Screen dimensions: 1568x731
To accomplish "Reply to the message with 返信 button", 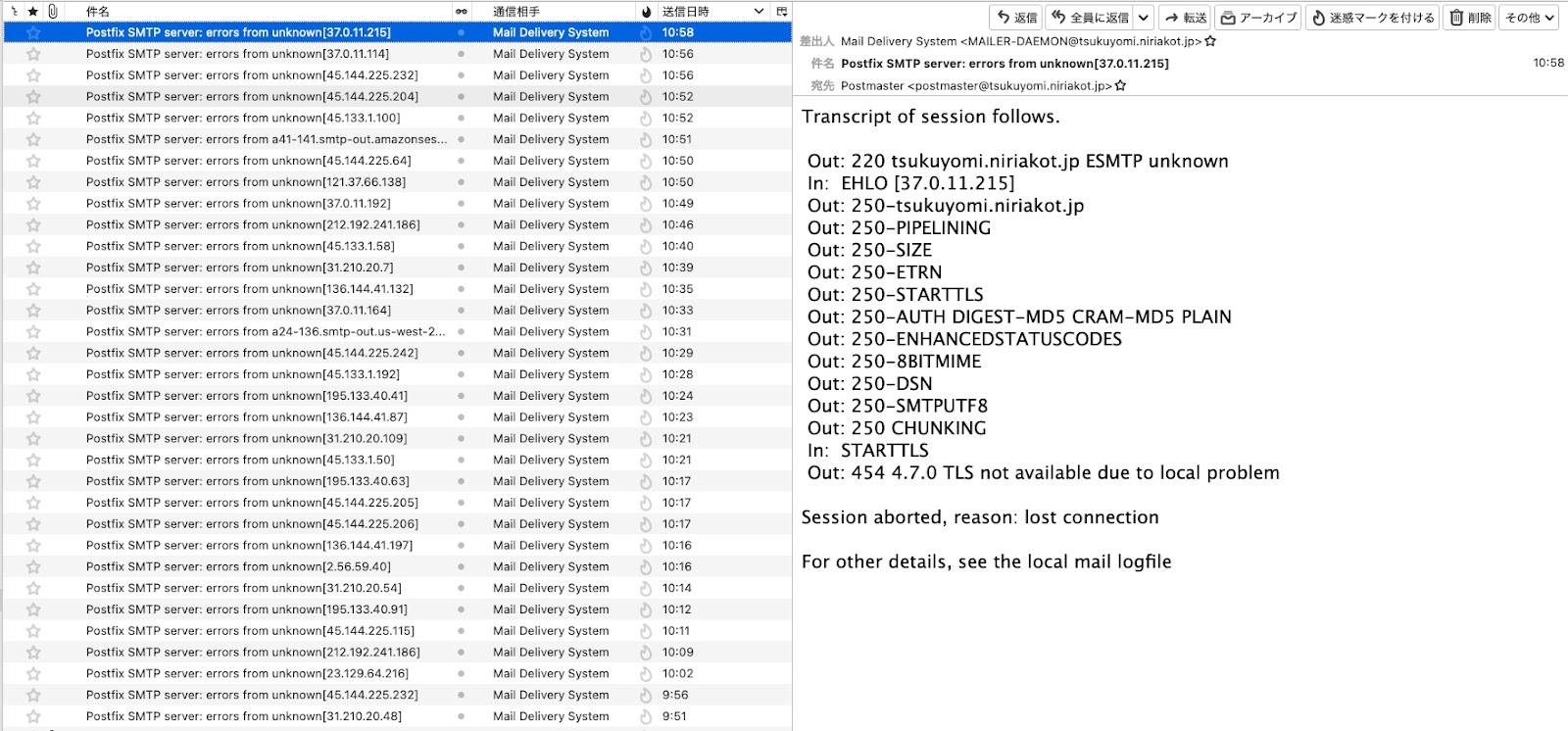I will click(x=1016, y=18).
